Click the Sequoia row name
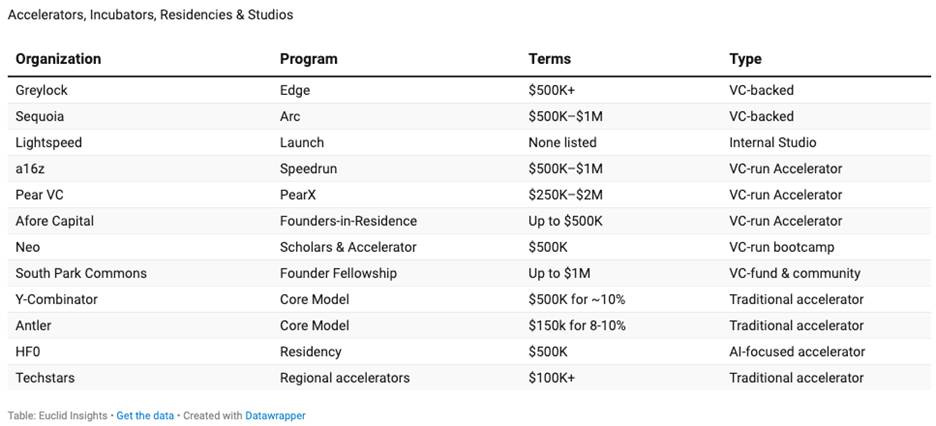Screen dimensions: 936x426 pyautogui.click(x=40, y=116)
